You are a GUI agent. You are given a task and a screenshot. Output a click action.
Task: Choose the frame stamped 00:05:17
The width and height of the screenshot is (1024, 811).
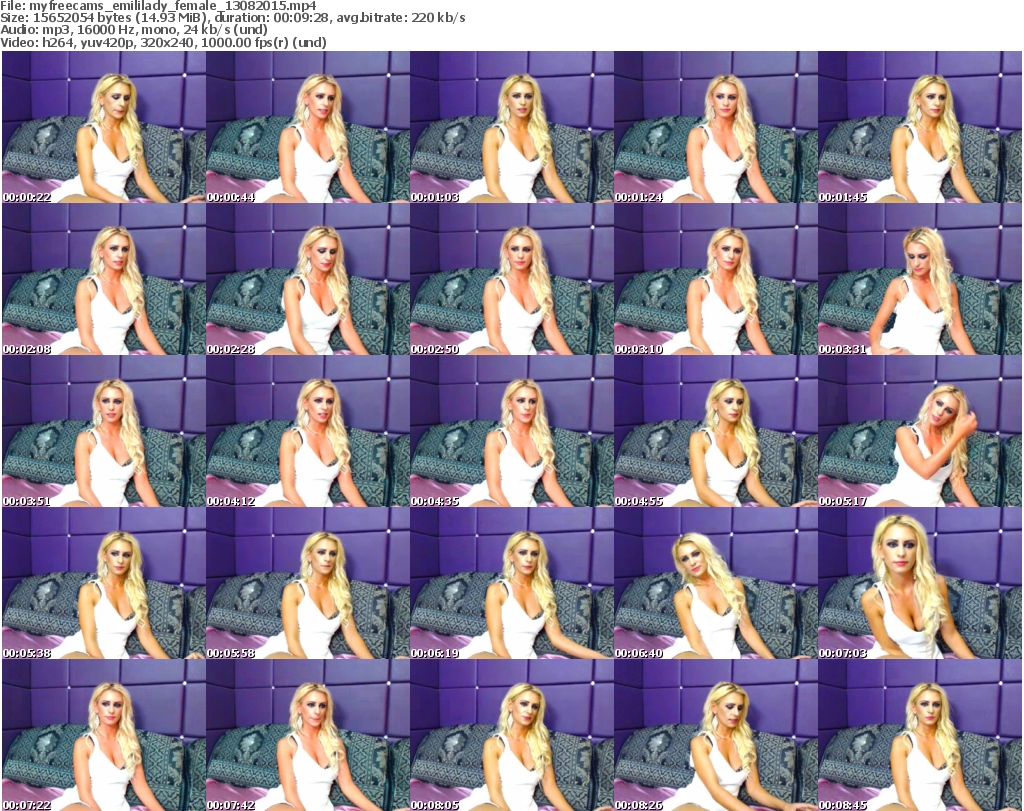click(920, 431)
